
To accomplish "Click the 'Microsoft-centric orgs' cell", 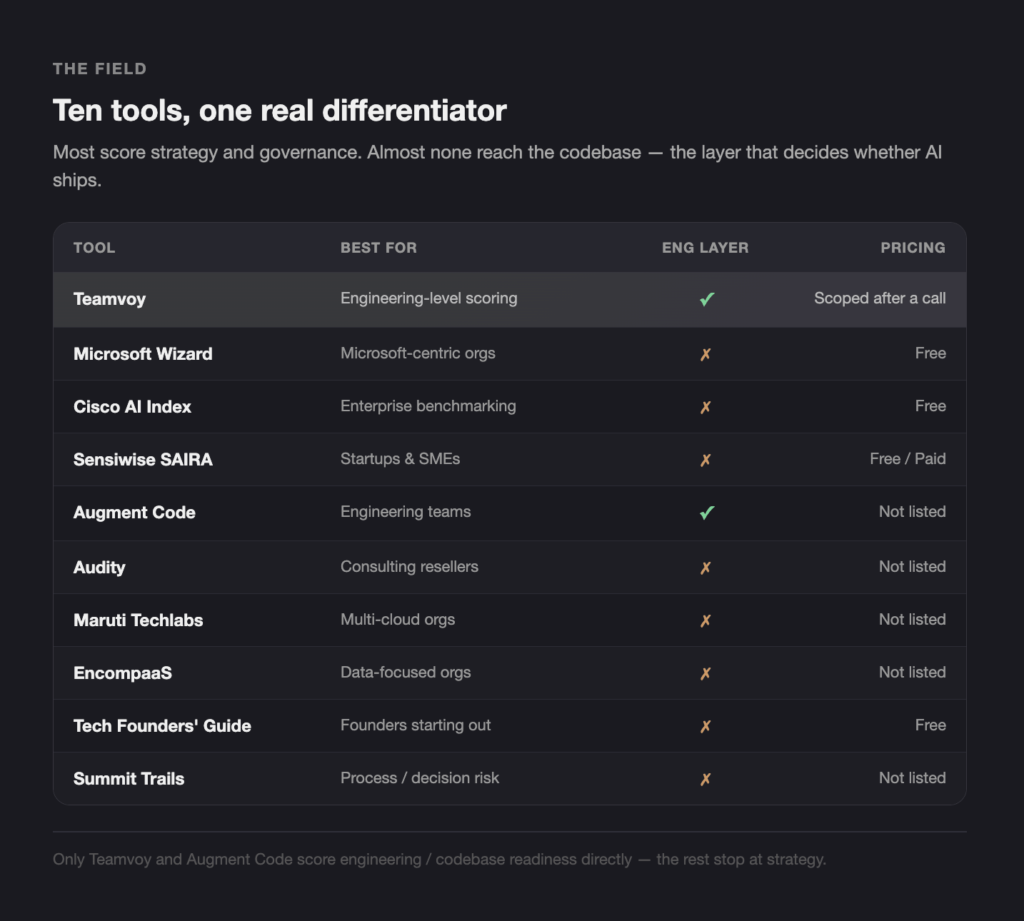I will pyautogui.click(x=417, y=353).
